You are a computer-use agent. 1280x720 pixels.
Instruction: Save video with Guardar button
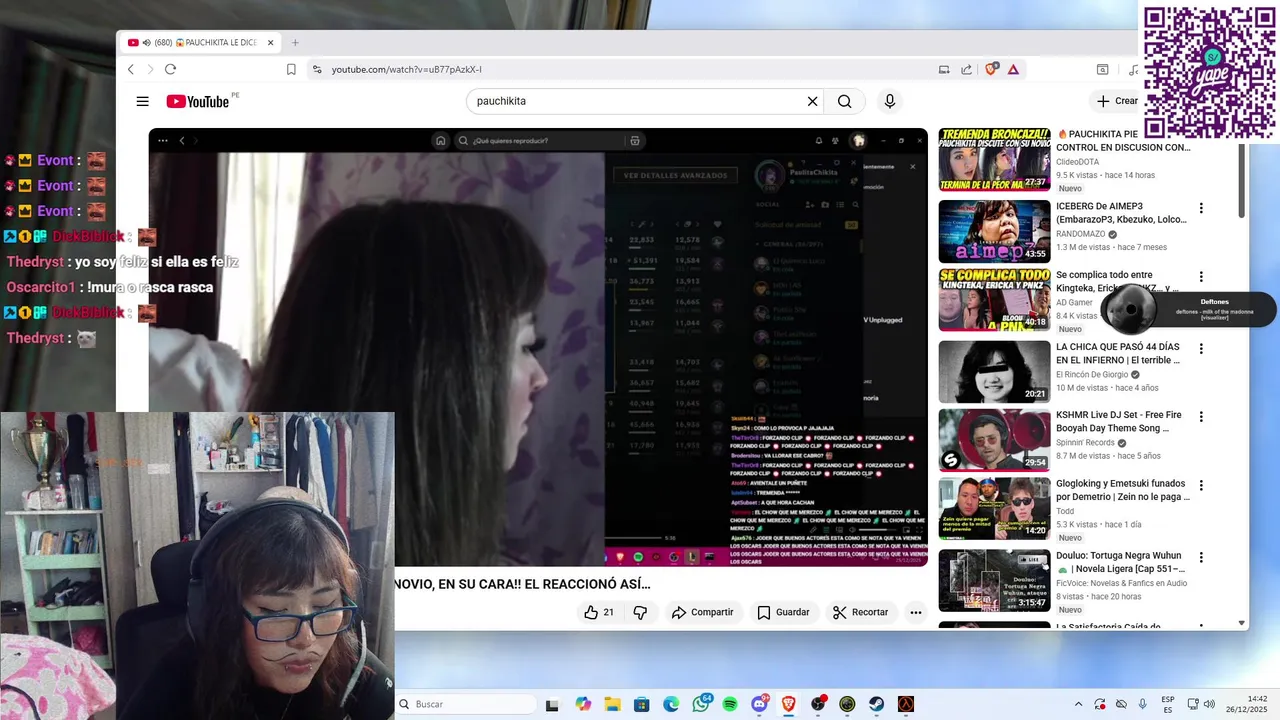(783, 612)
